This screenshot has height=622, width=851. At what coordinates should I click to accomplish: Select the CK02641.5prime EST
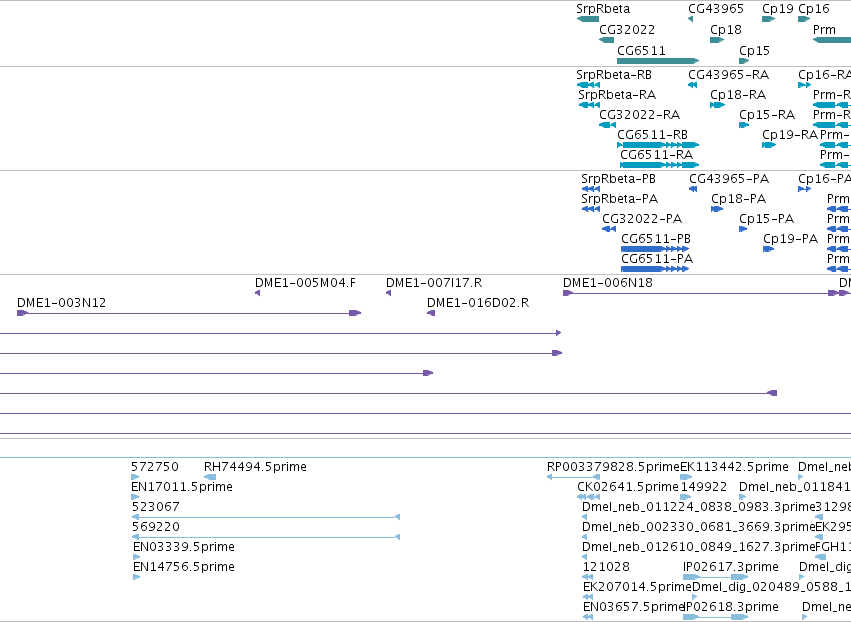coord(589,497)
